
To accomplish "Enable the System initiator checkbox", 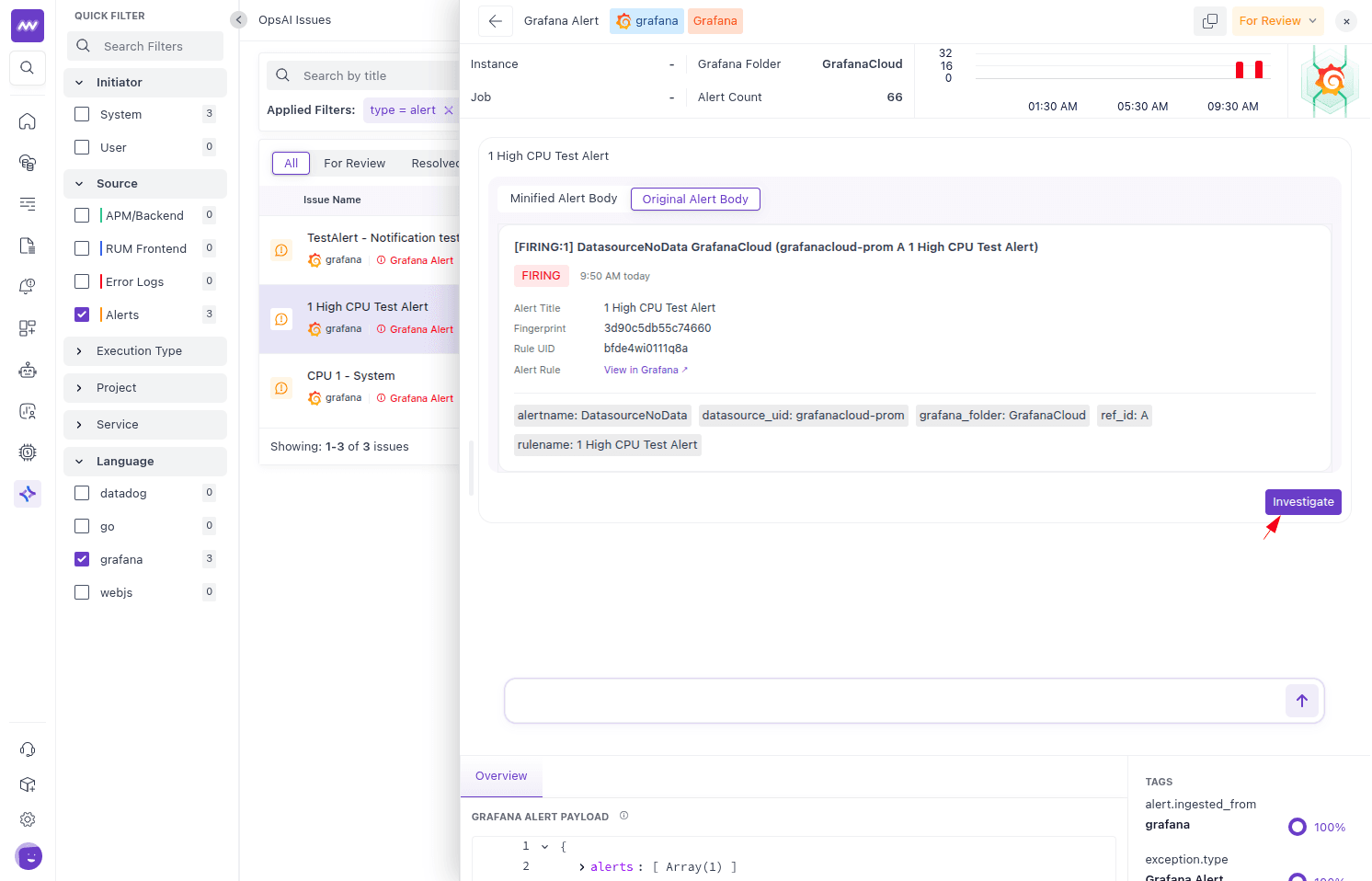I will pyautogui.click(x=82, y=114).
